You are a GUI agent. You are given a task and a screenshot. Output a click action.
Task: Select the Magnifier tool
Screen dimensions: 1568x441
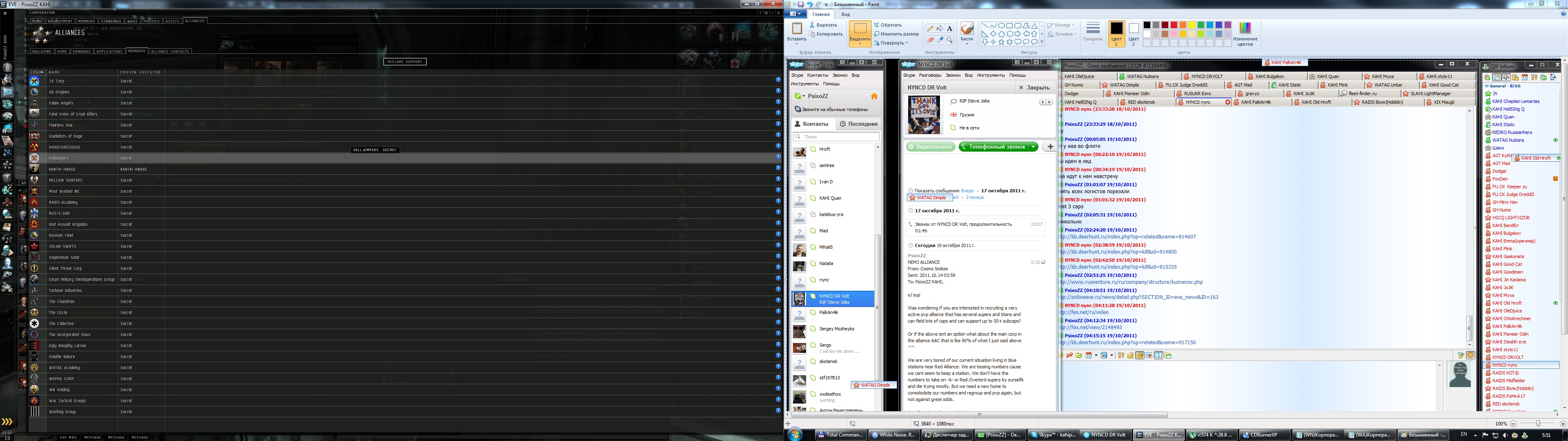949,40
